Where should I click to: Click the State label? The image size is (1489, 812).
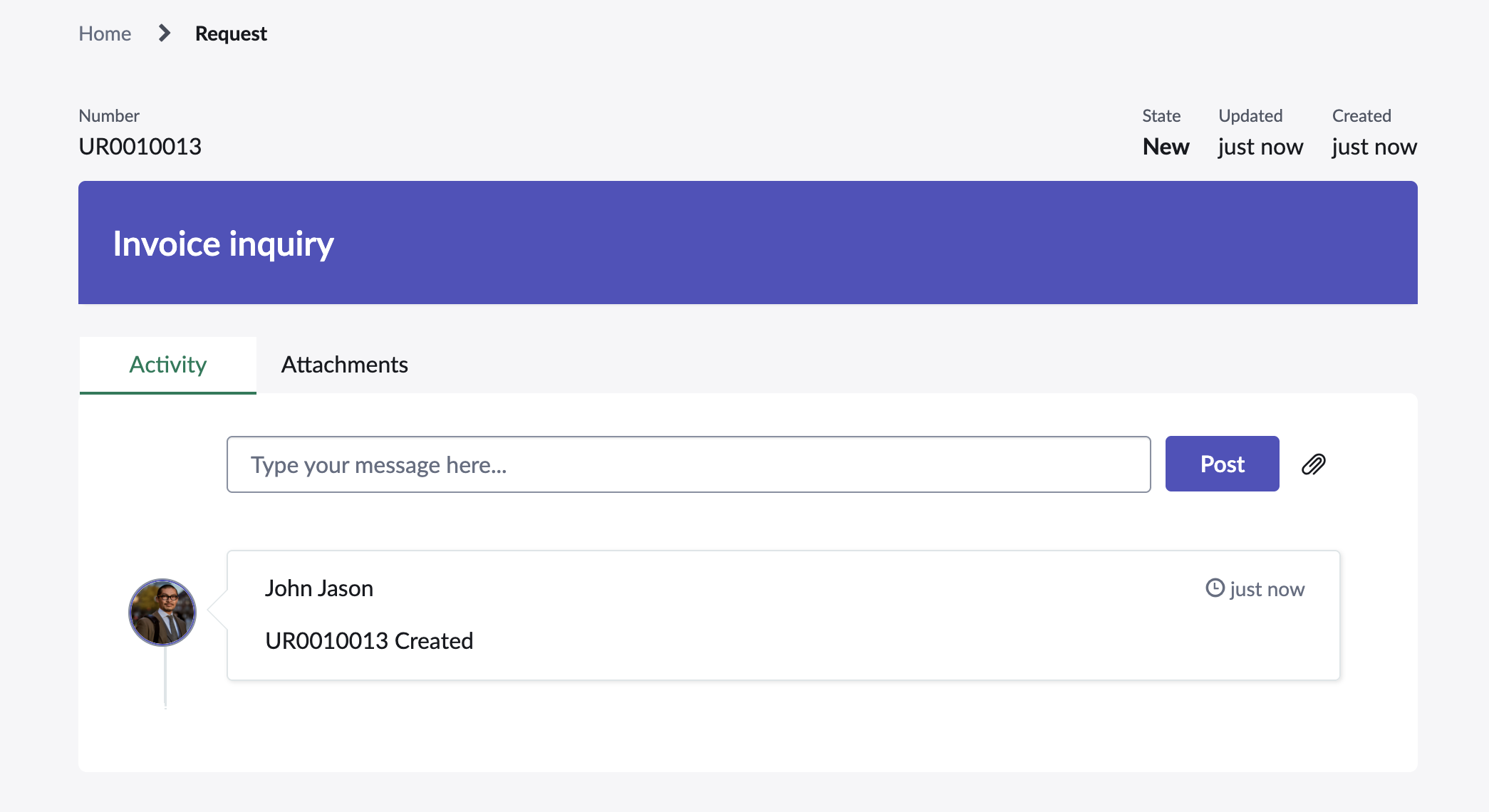(x=1162, y=115)
